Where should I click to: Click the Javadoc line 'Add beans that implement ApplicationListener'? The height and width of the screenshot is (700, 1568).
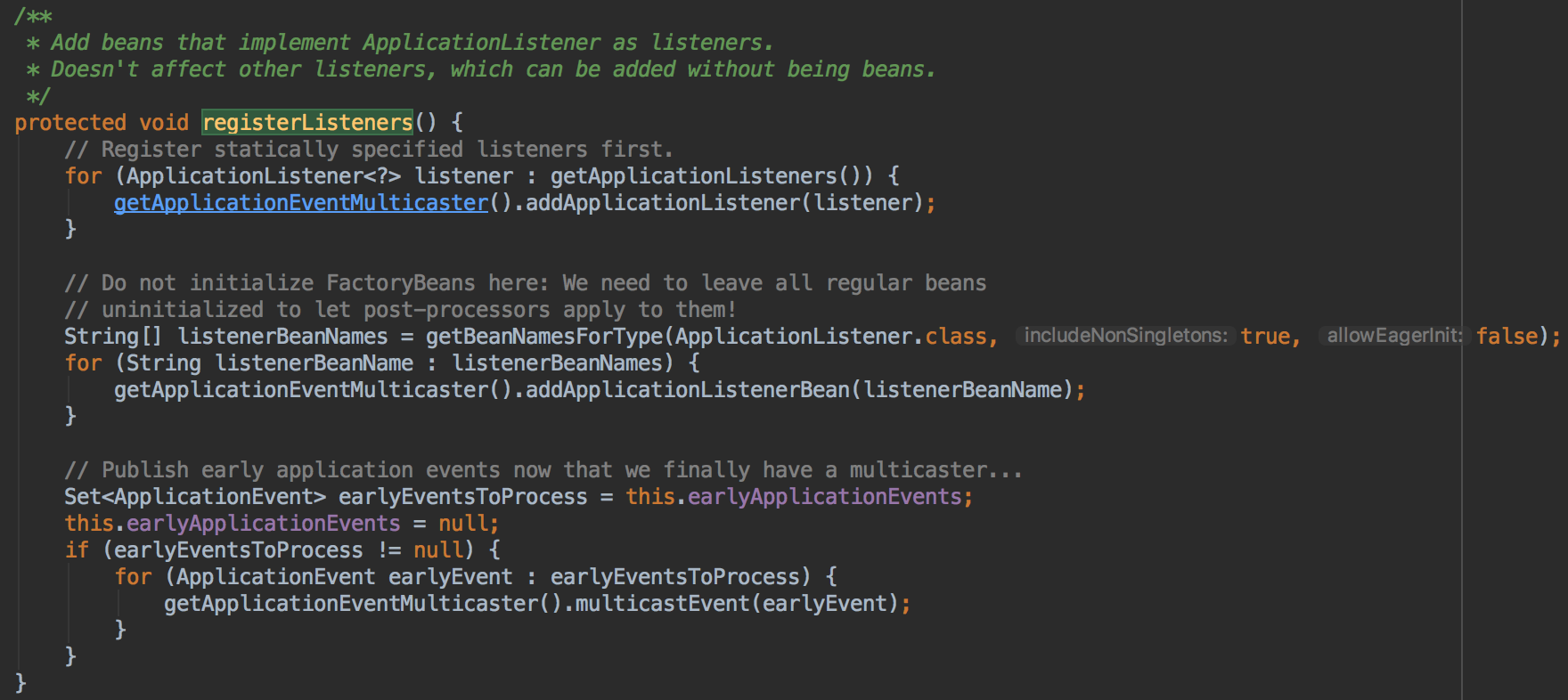point(400,43)
